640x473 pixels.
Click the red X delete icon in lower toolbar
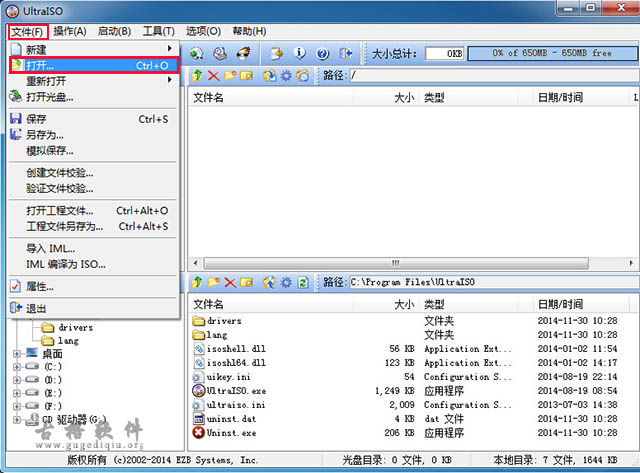(x=229, y=283)
